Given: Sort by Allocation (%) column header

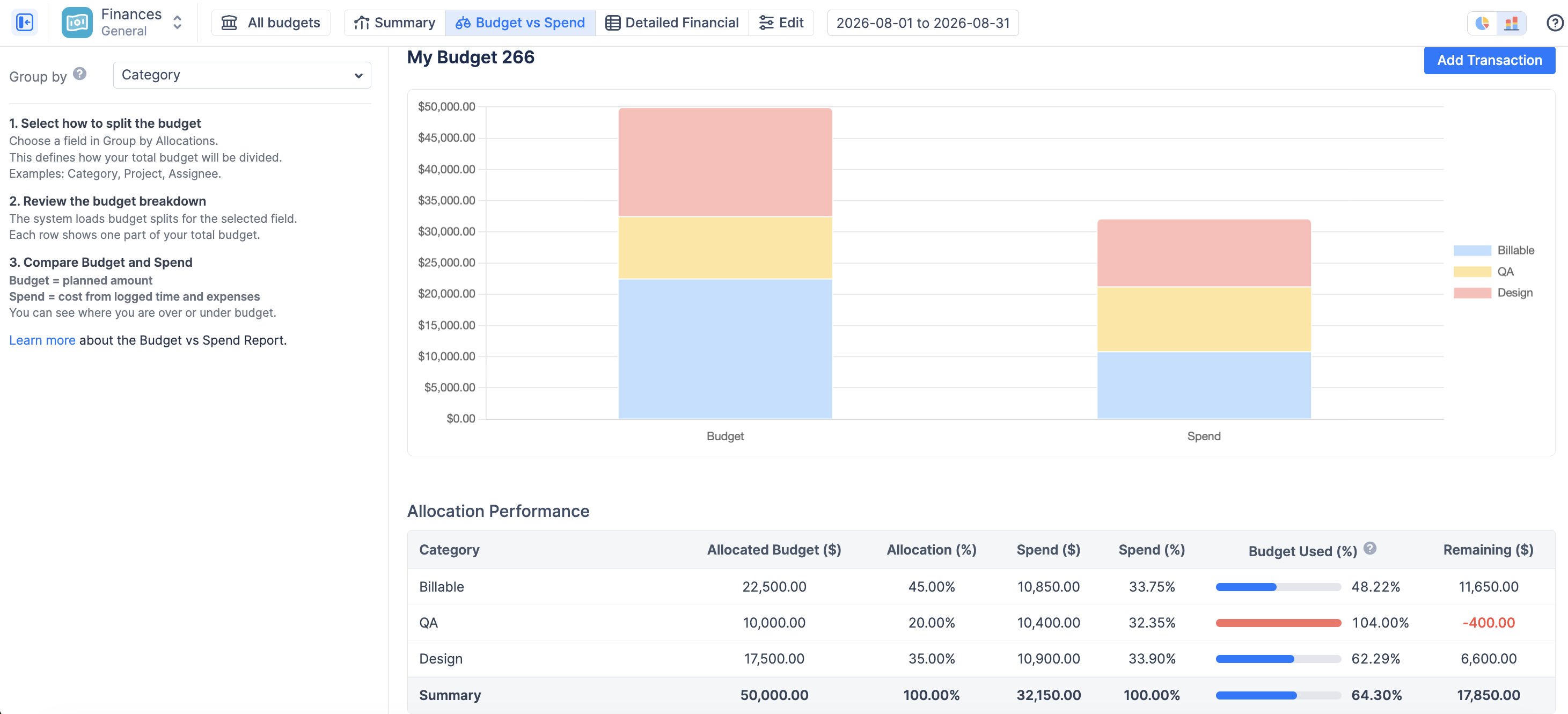Looking at the screenshot, I should 932,550.
